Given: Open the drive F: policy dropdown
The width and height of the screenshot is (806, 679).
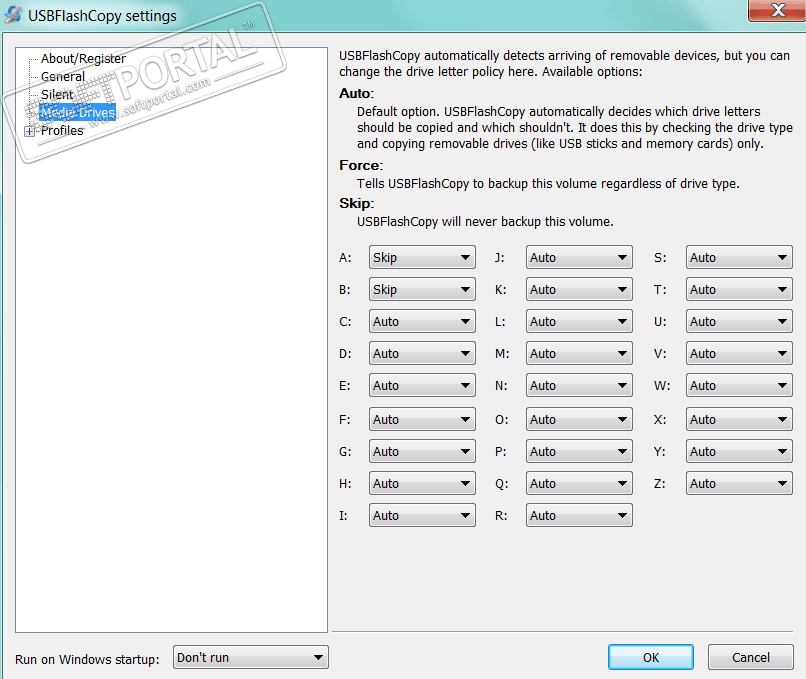Looking at the screenshot, I should 422,419.
